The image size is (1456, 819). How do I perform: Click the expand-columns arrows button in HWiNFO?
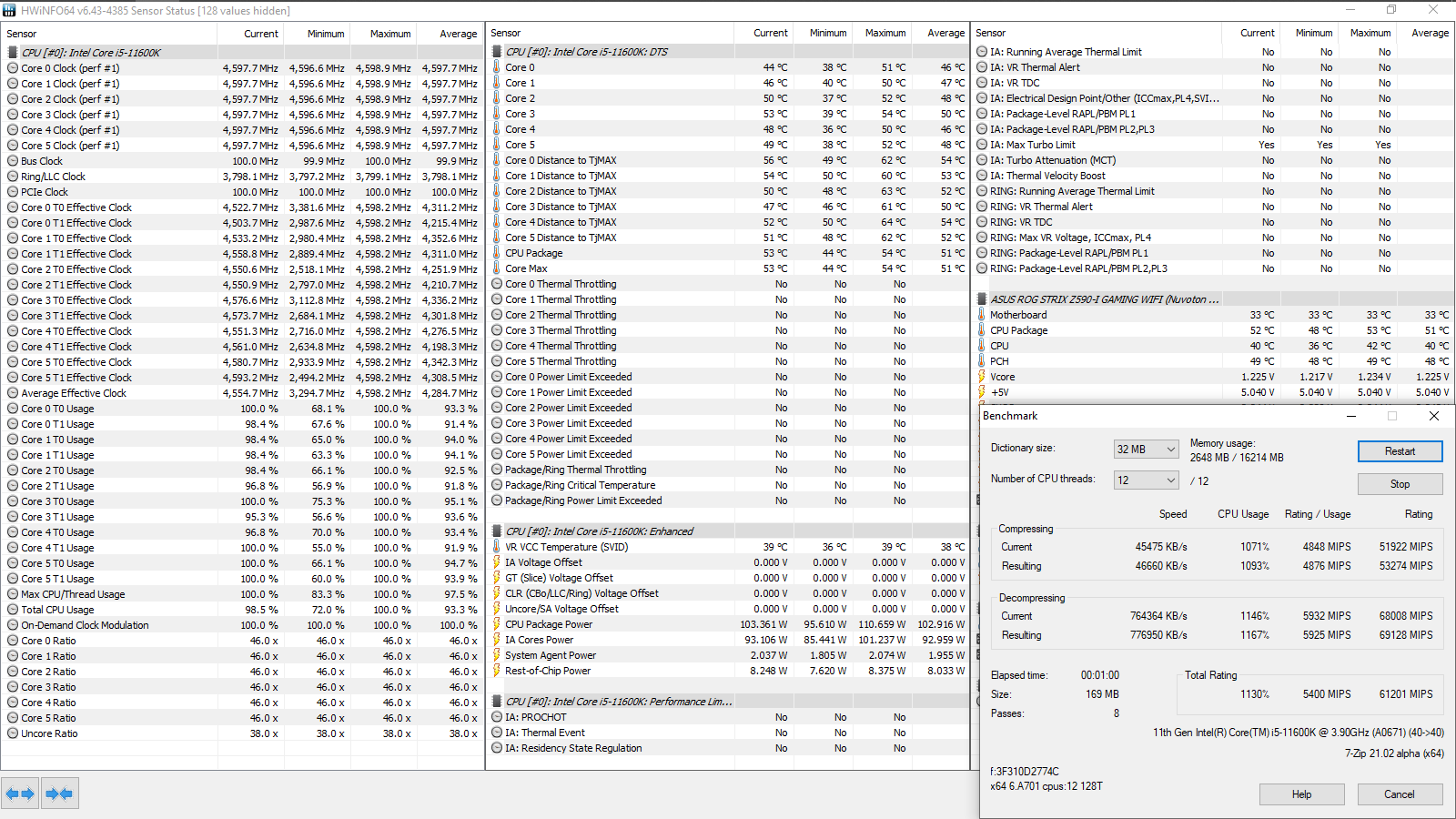[x=20, y=794]
